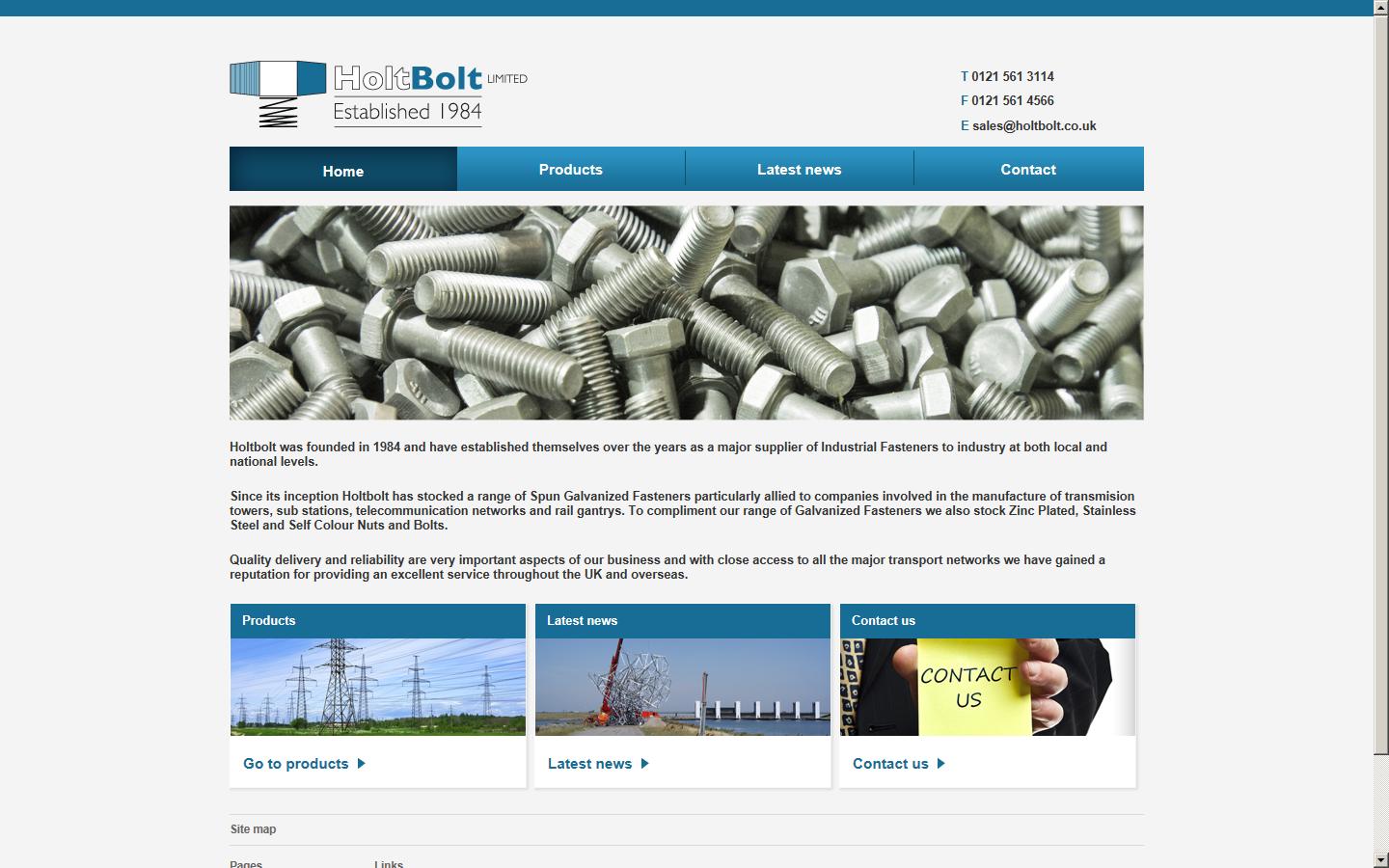The height and width of the screenshot is (868, 1389).
Task: Open the Contact us sticky note image
Action: 987,687
